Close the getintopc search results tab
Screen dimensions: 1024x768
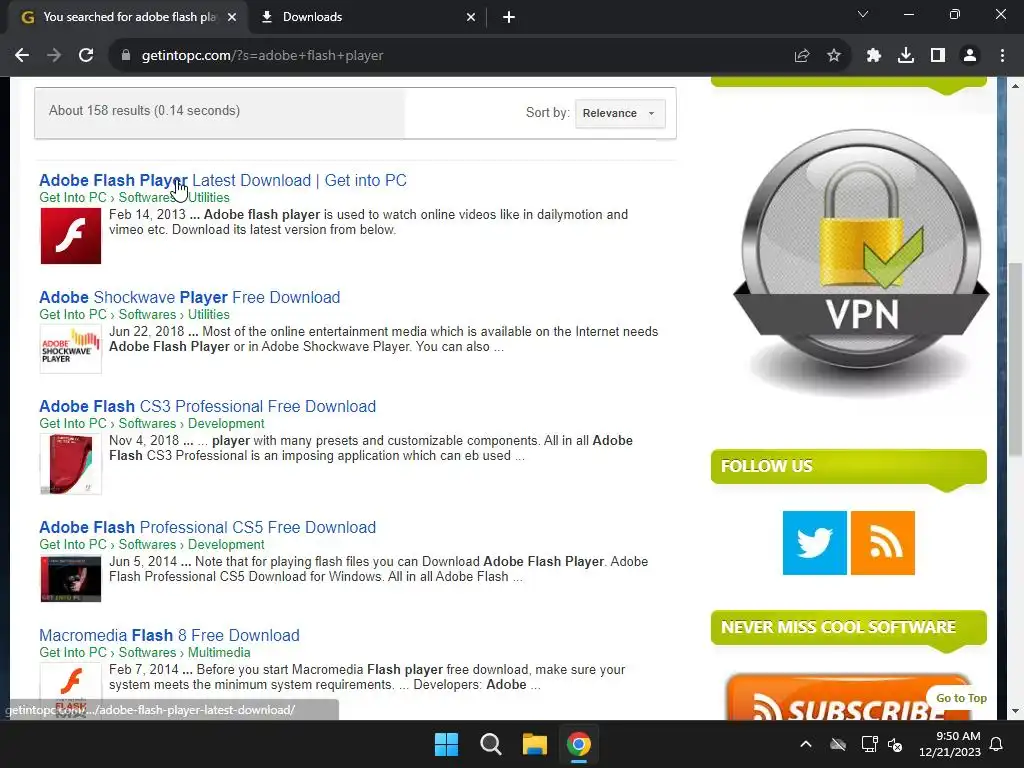232,17
